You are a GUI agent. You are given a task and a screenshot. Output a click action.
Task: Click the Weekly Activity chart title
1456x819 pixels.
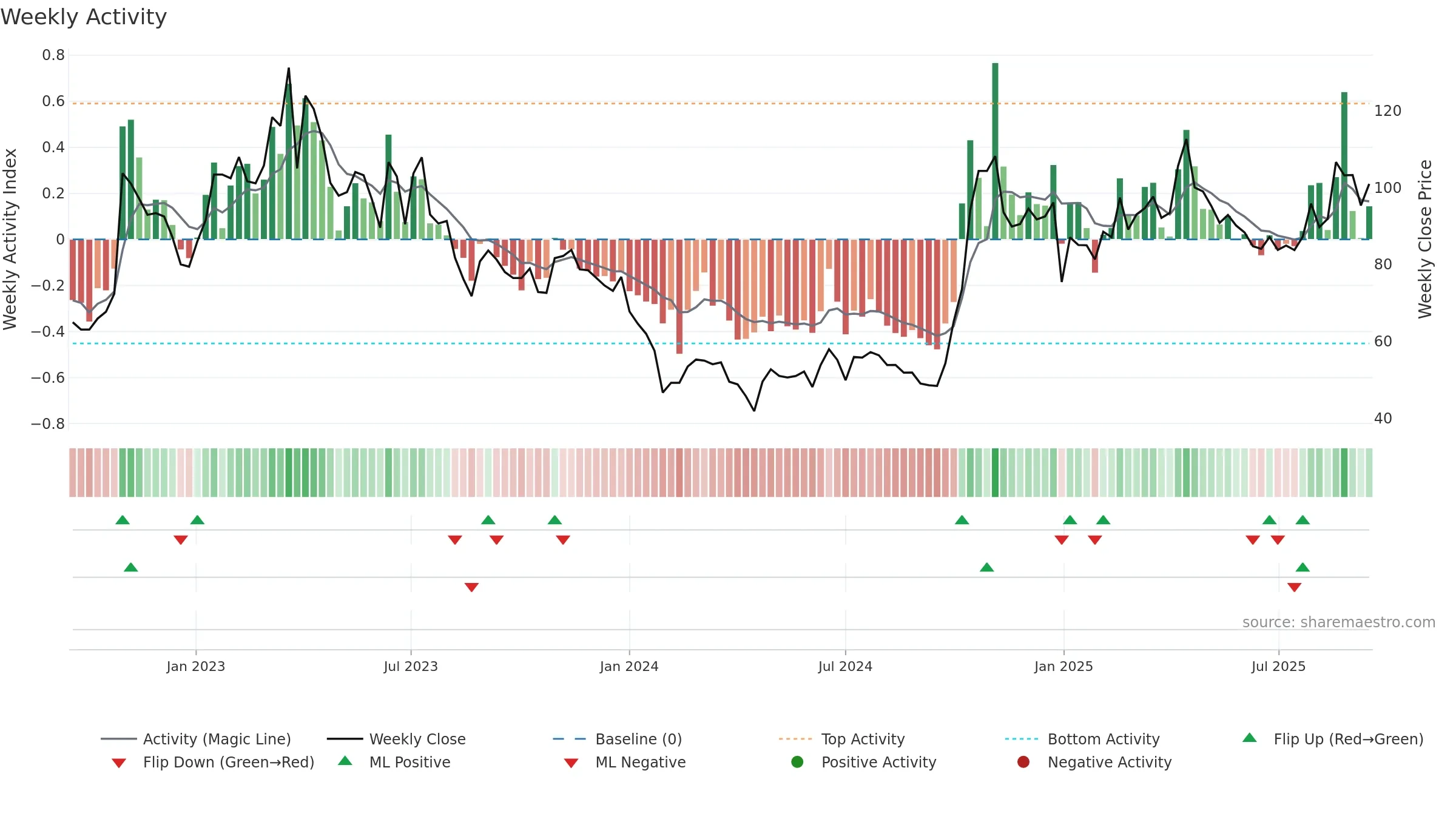[x=84, y=17]
